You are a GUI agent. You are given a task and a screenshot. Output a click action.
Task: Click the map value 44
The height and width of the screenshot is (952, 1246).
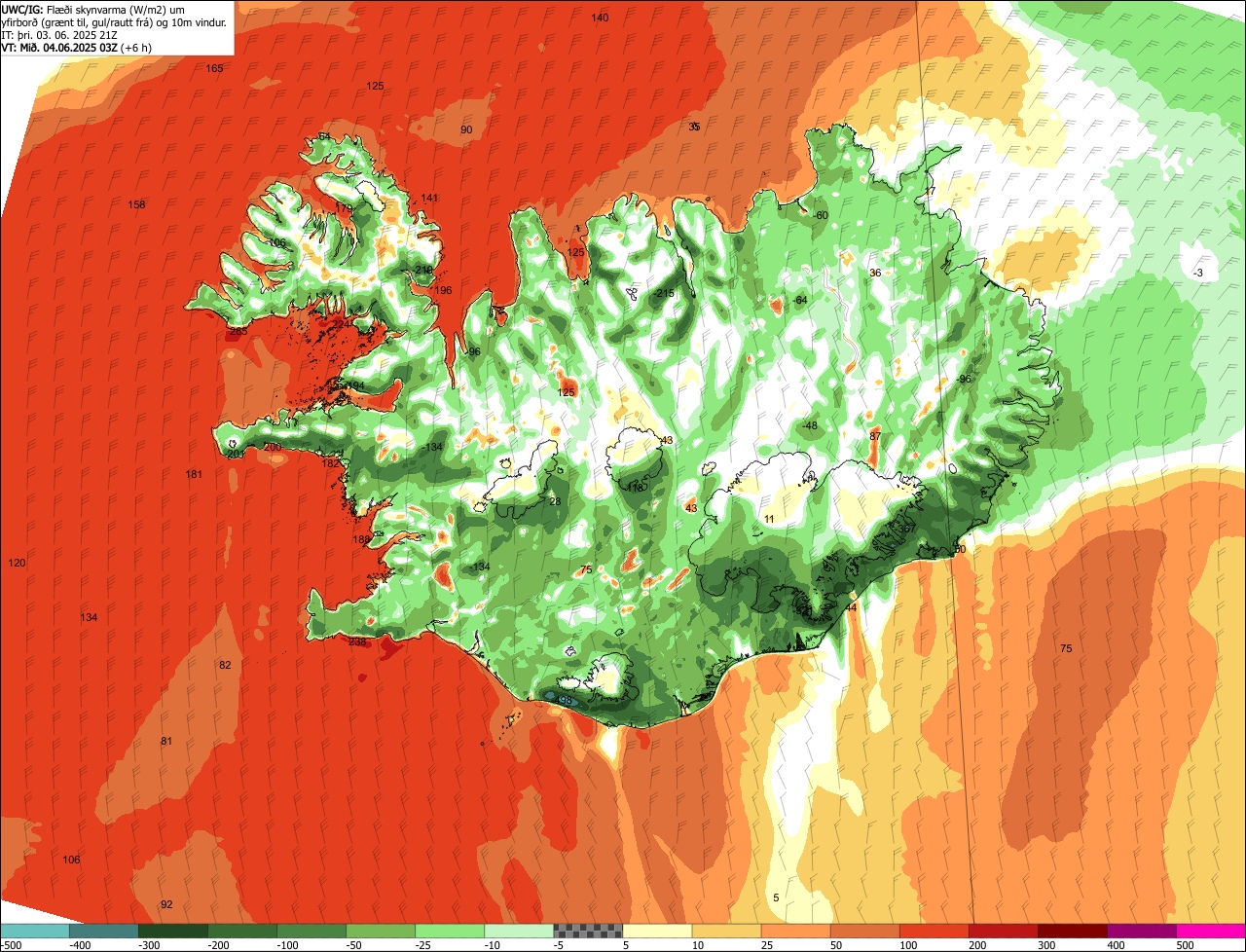tap(851, 607)
